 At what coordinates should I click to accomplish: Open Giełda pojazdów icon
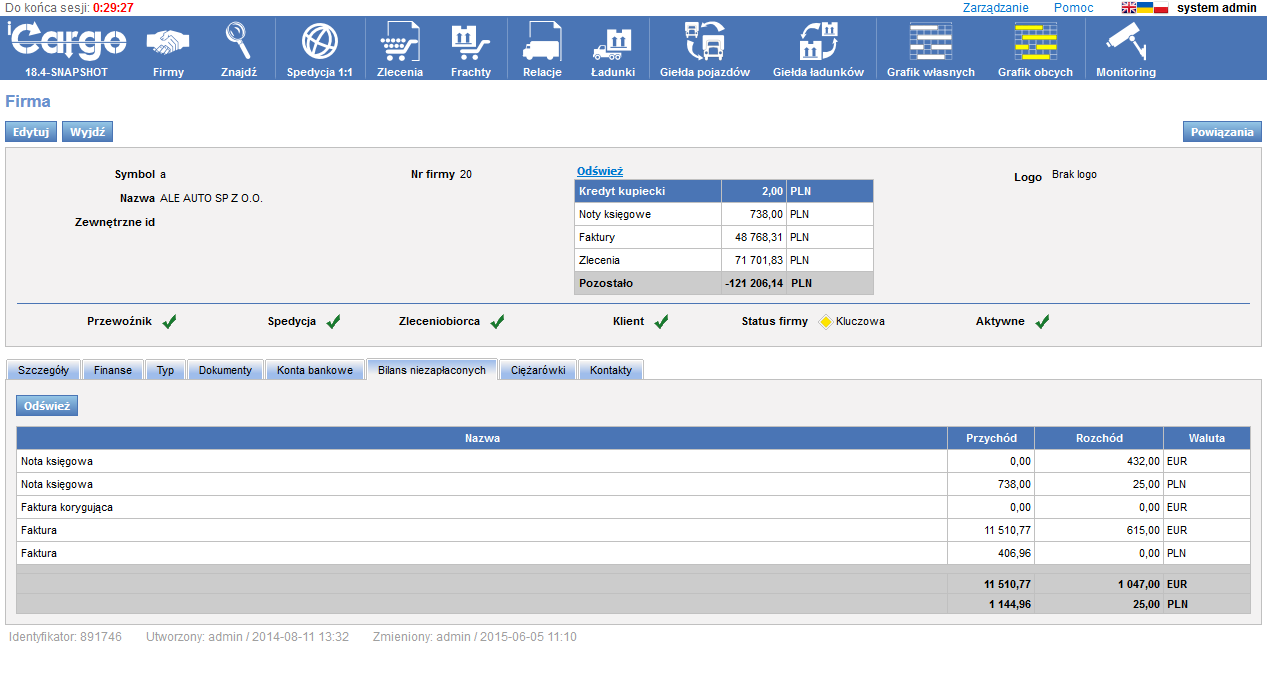tap(704, 43)
